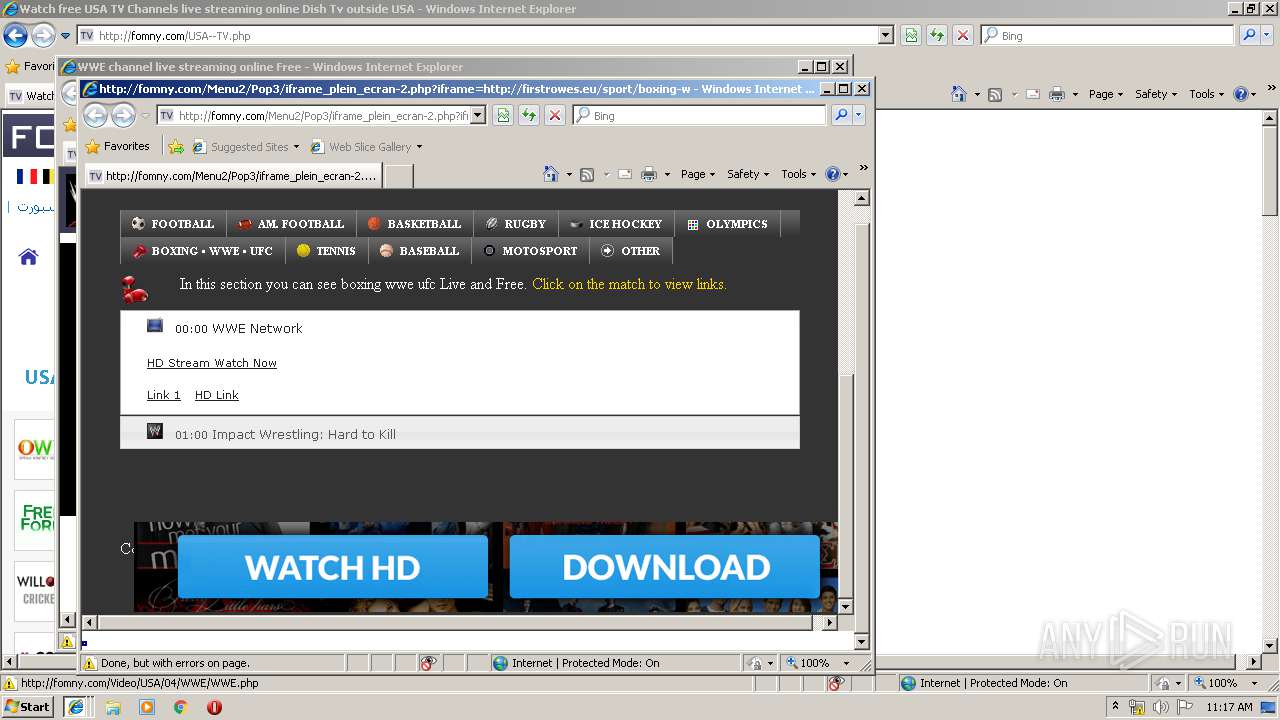Click warning icon in popup status bar
Image resolution: width=1280 pixels, height=720 pixels.
pyautogui.click(x=90, y=663)
